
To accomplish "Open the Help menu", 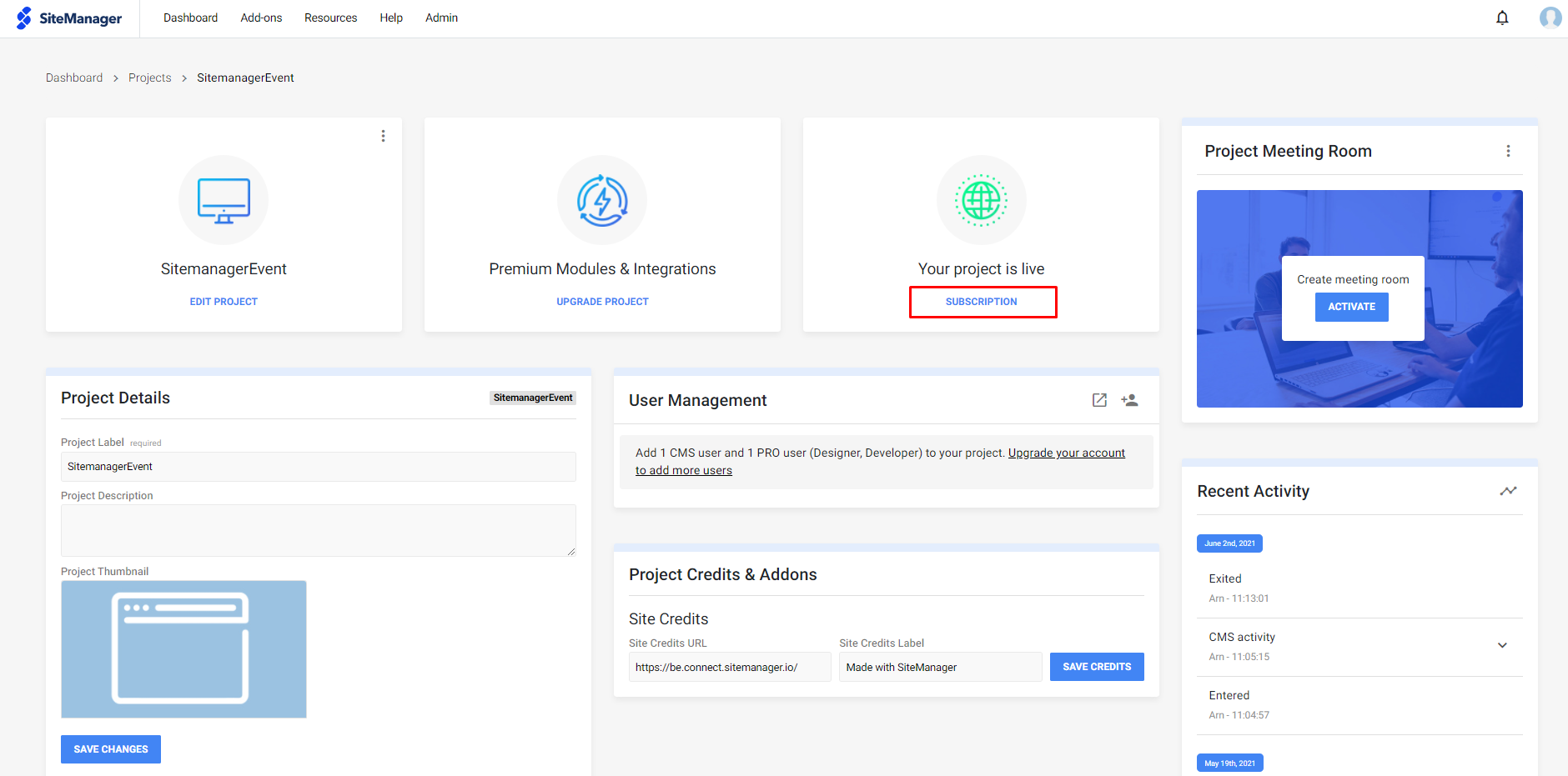I will 391,18.
